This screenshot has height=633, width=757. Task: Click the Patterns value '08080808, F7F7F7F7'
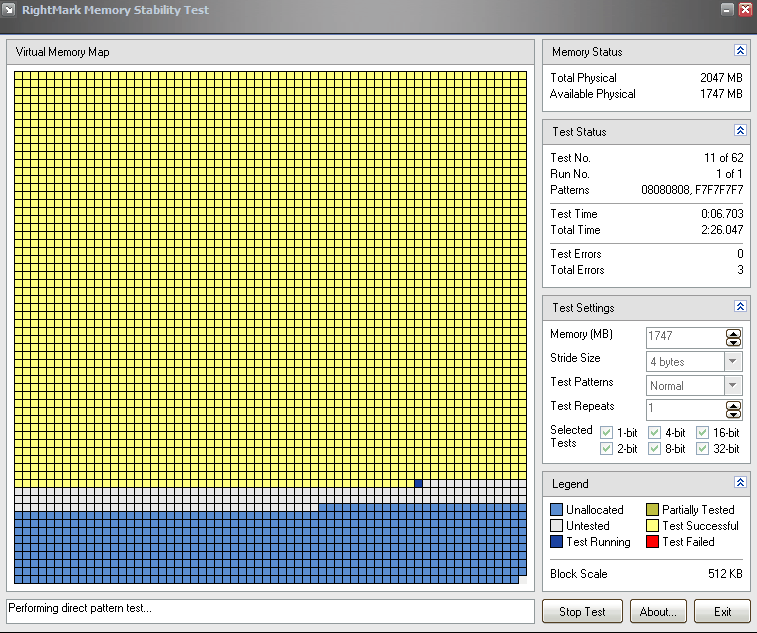(692, 190)
